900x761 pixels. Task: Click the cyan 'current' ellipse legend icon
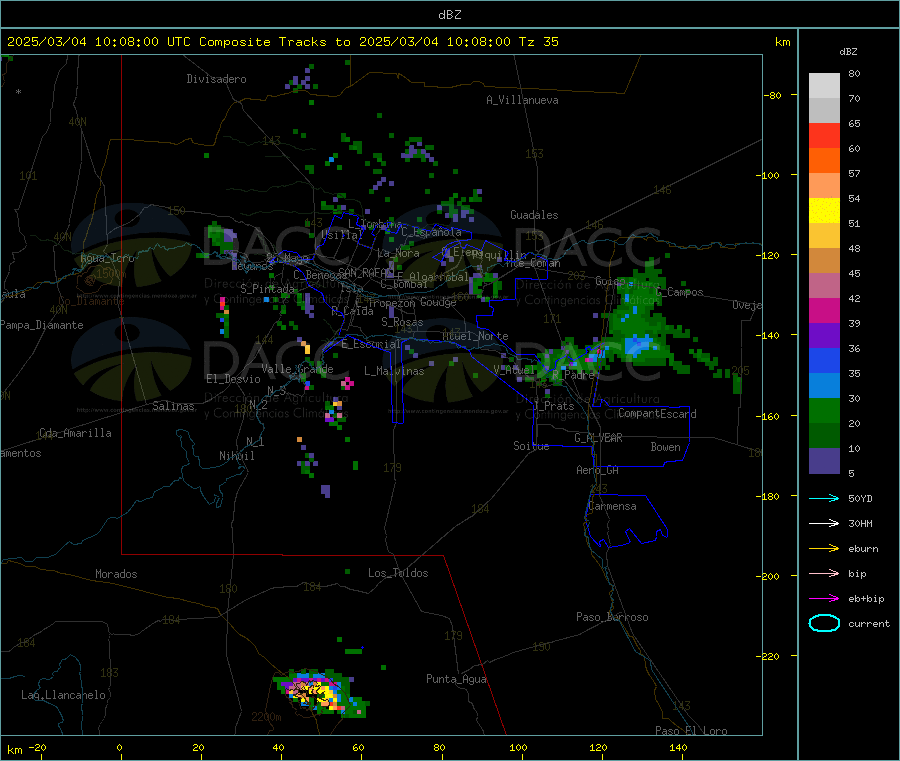[824, 623]
